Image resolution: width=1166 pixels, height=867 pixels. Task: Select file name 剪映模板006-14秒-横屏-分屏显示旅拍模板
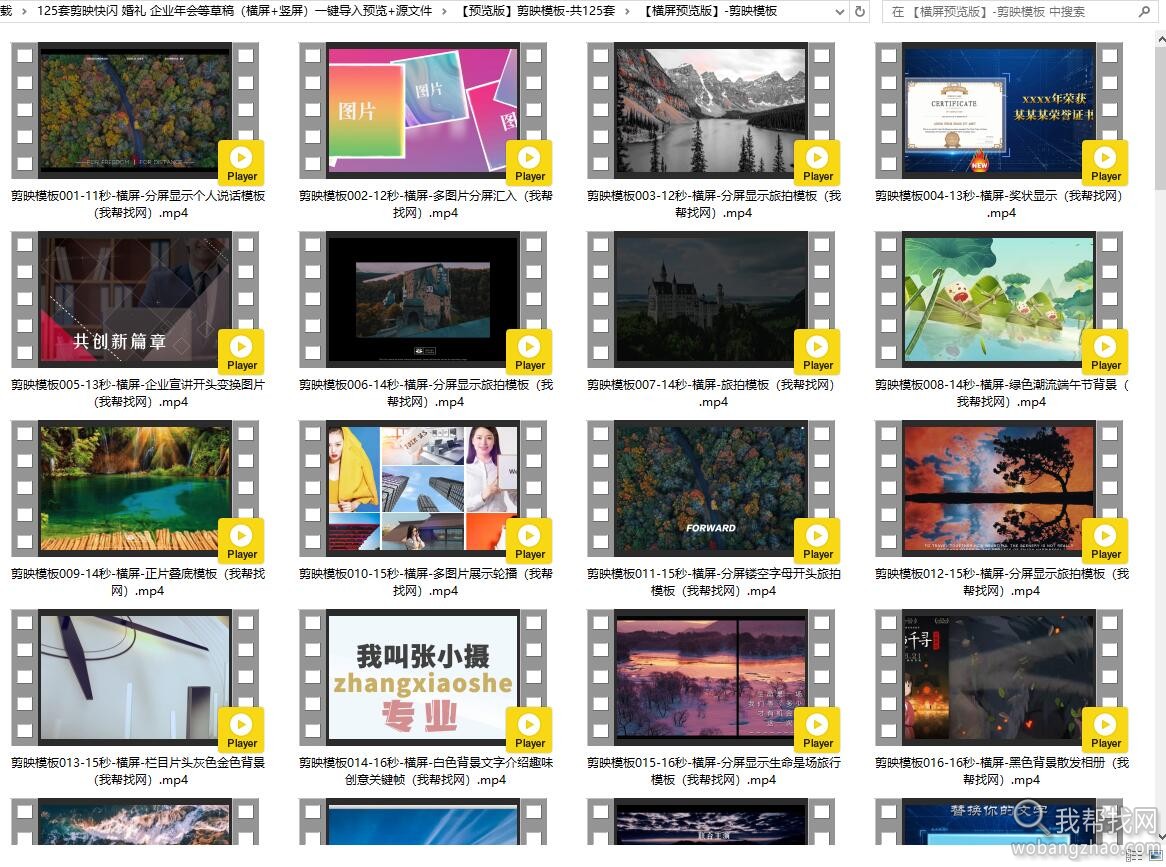click(x=426, y=393)
